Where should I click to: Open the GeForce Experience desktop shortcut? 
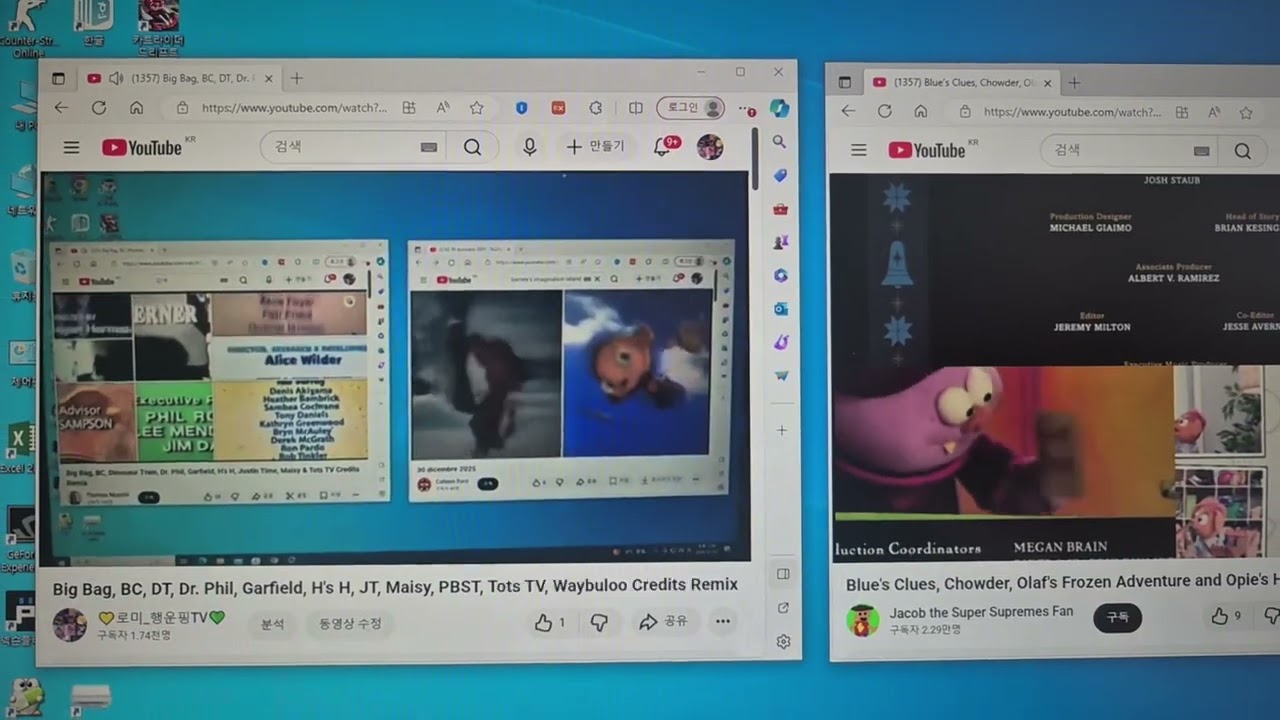pyautogui.click(x=18, y=540)
